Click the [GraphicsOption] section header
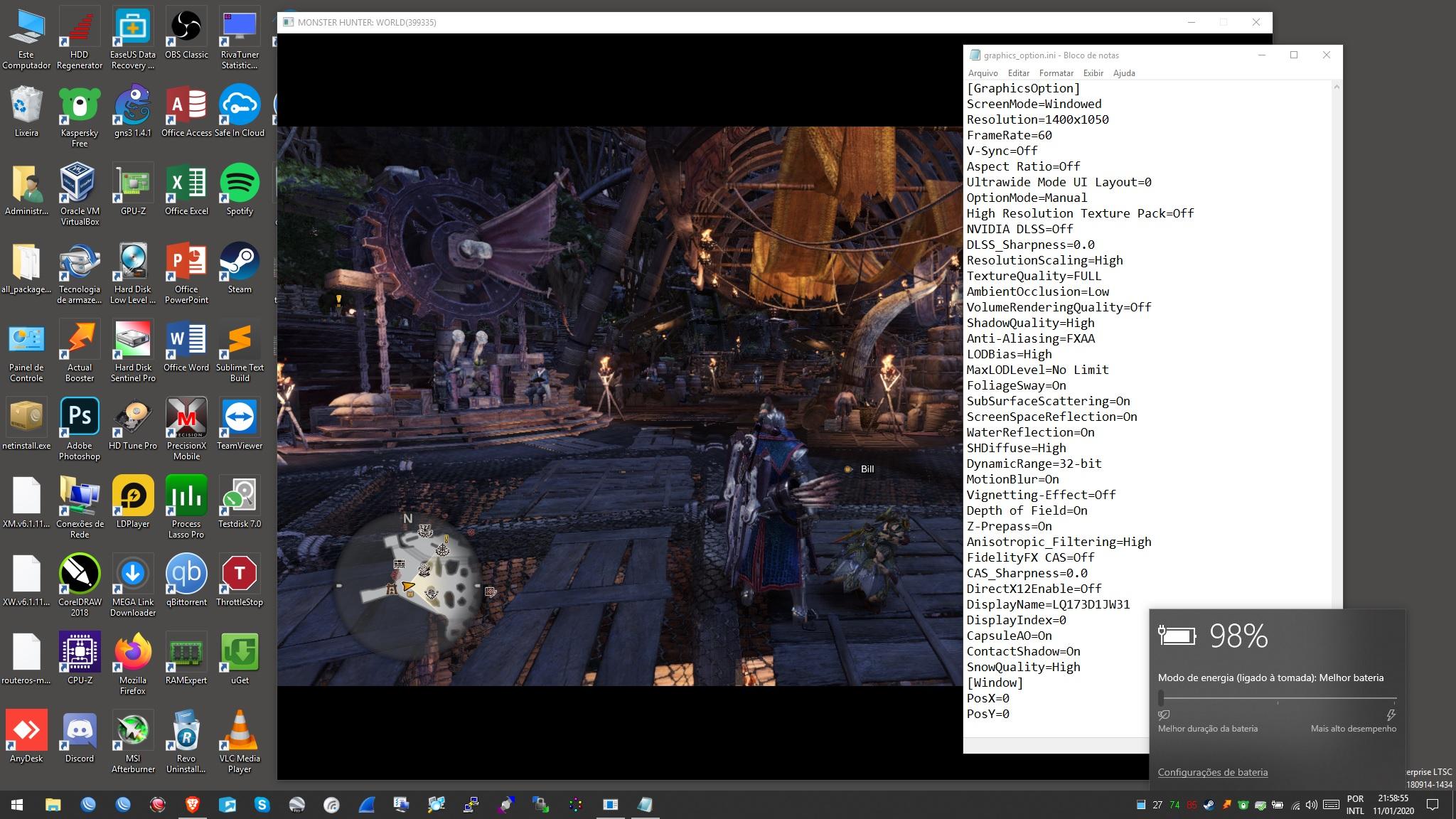The width and height of the screenshot is (1456, 819). click(x=1023, y=88)
